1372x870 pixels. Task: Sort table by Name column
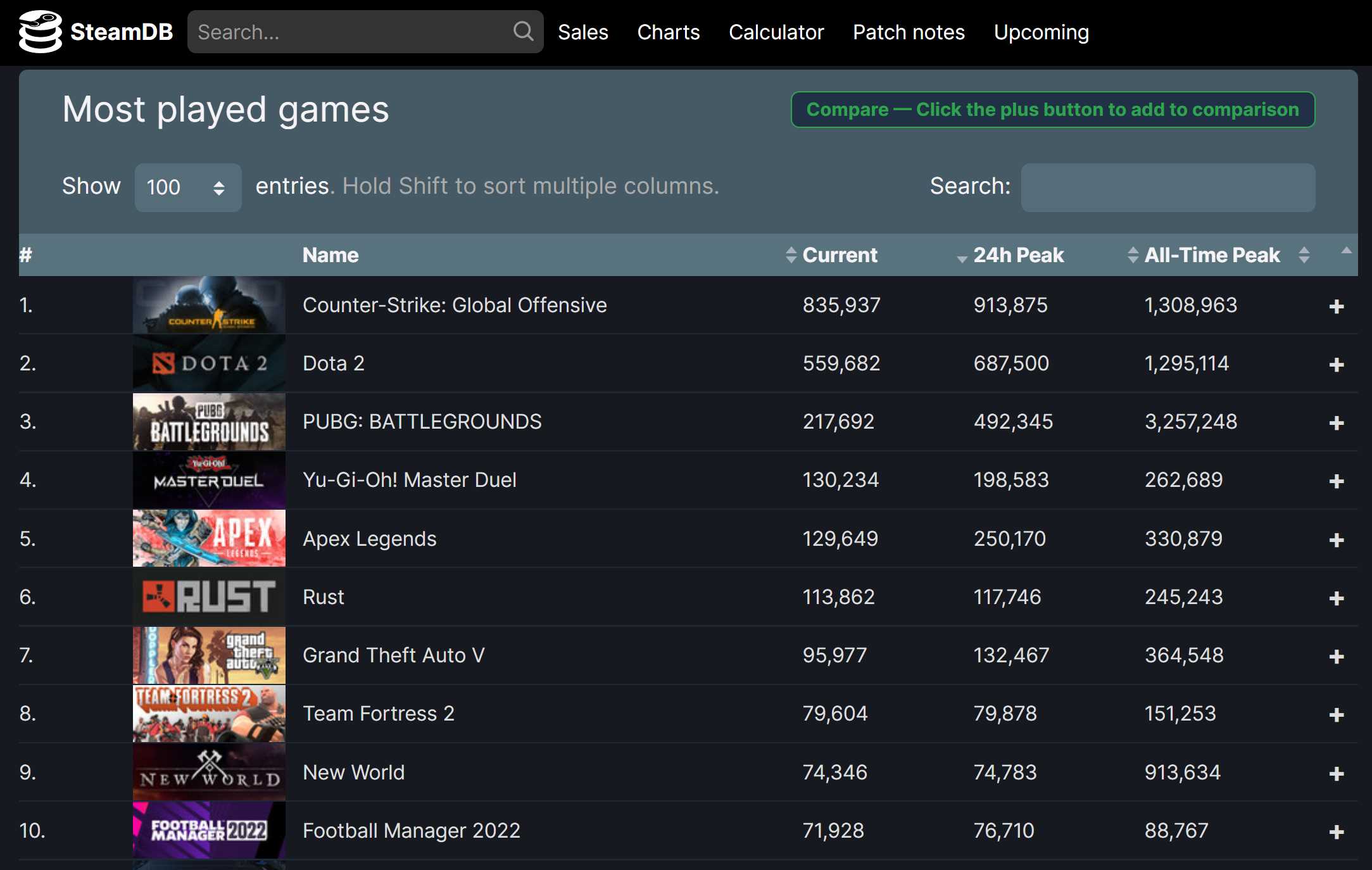click(x=330, y=255)
